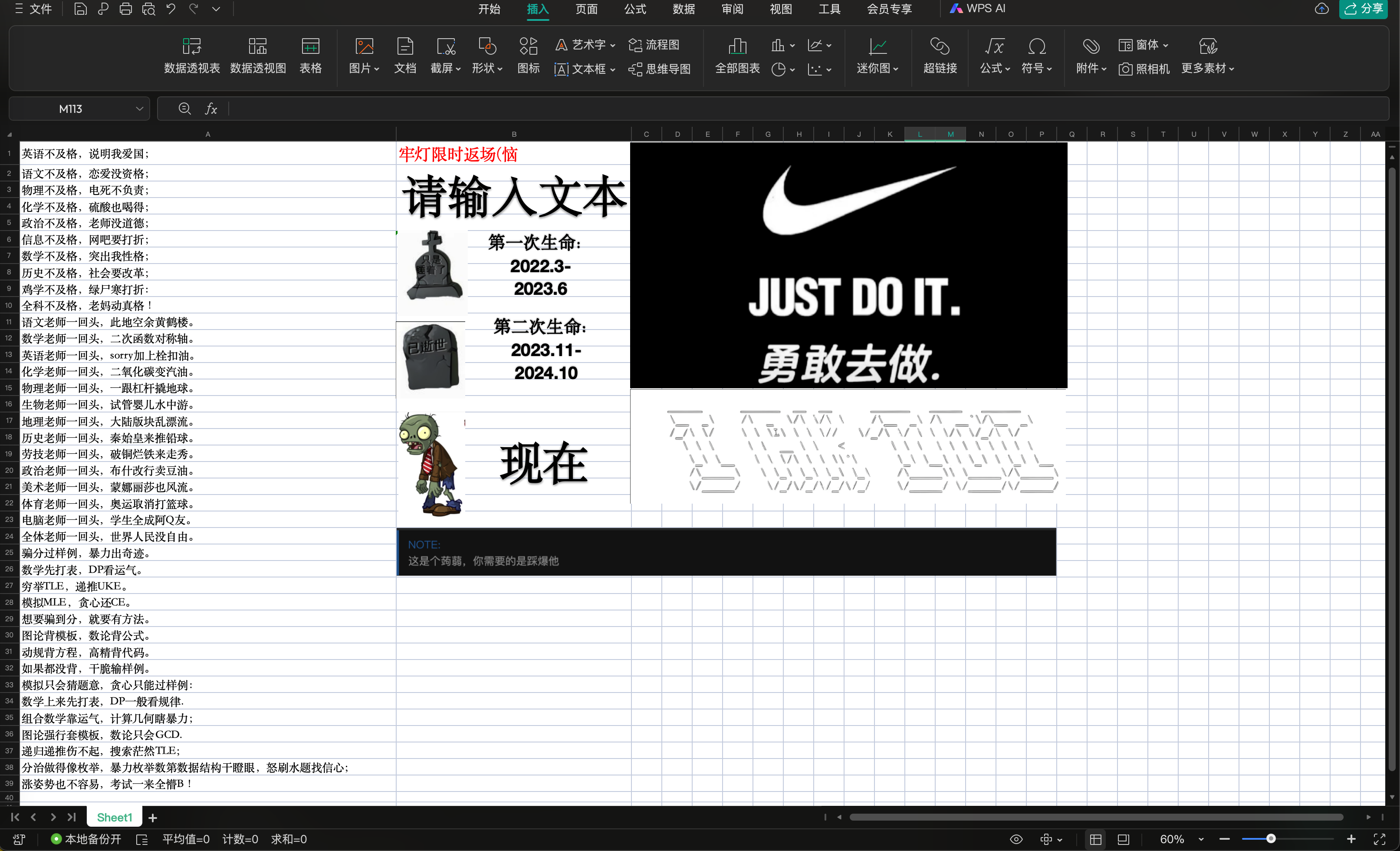
Task: Click the formula bar input field
Action: (x=808, y=109)
